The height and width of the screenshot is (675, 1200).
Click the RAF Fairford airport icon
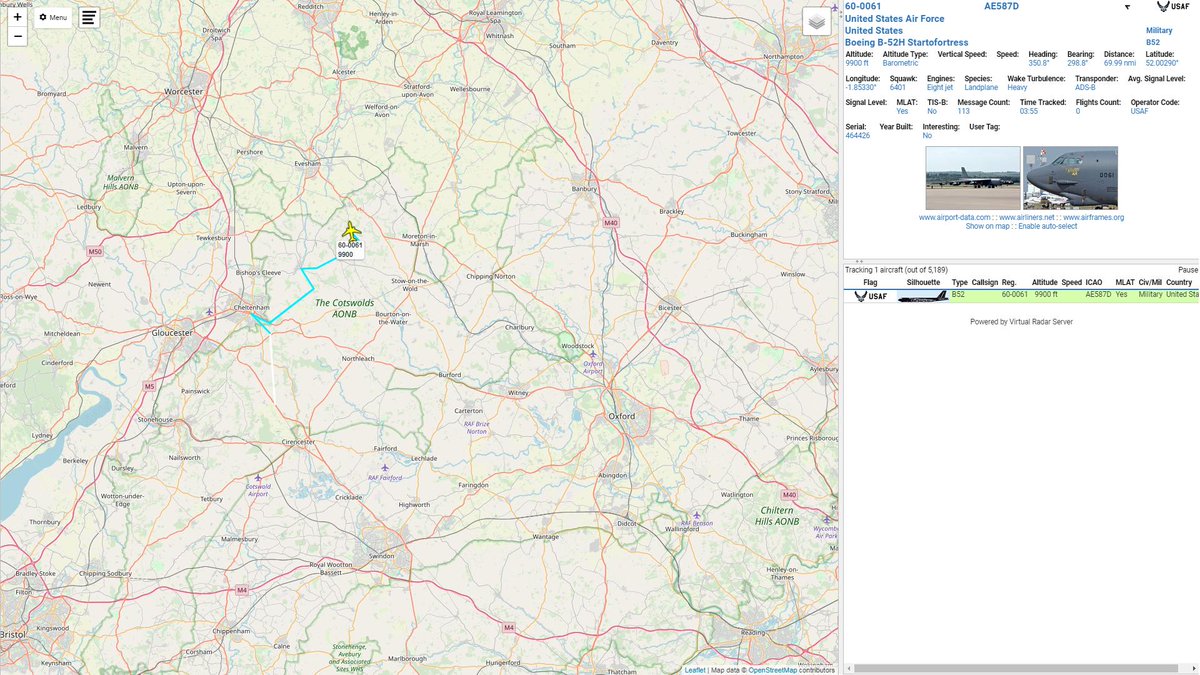385,467
